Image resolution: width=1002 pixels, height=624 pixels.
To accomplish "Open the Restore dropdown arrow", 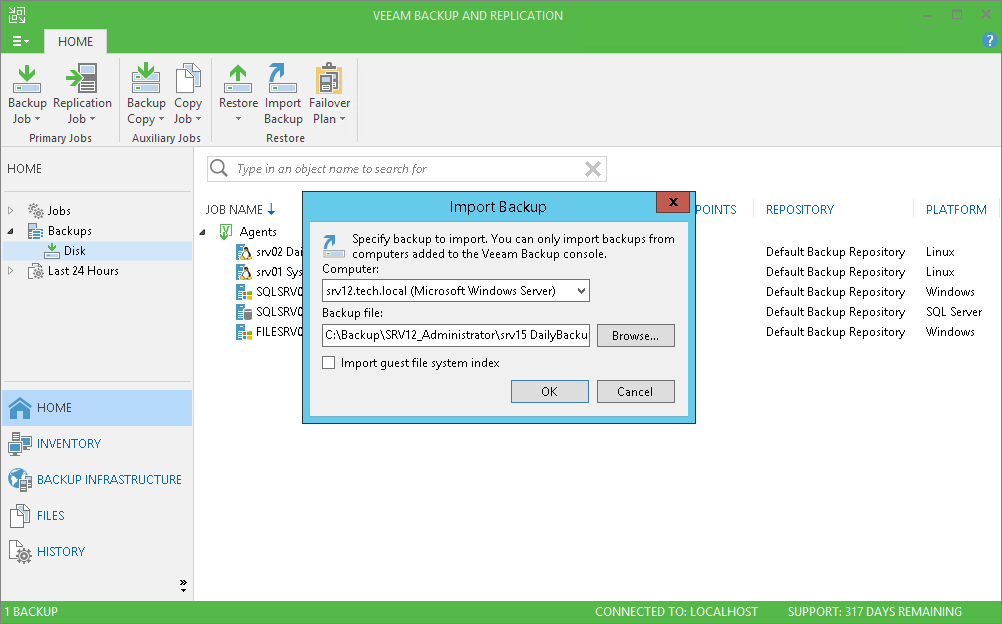I will coord(238,119).
